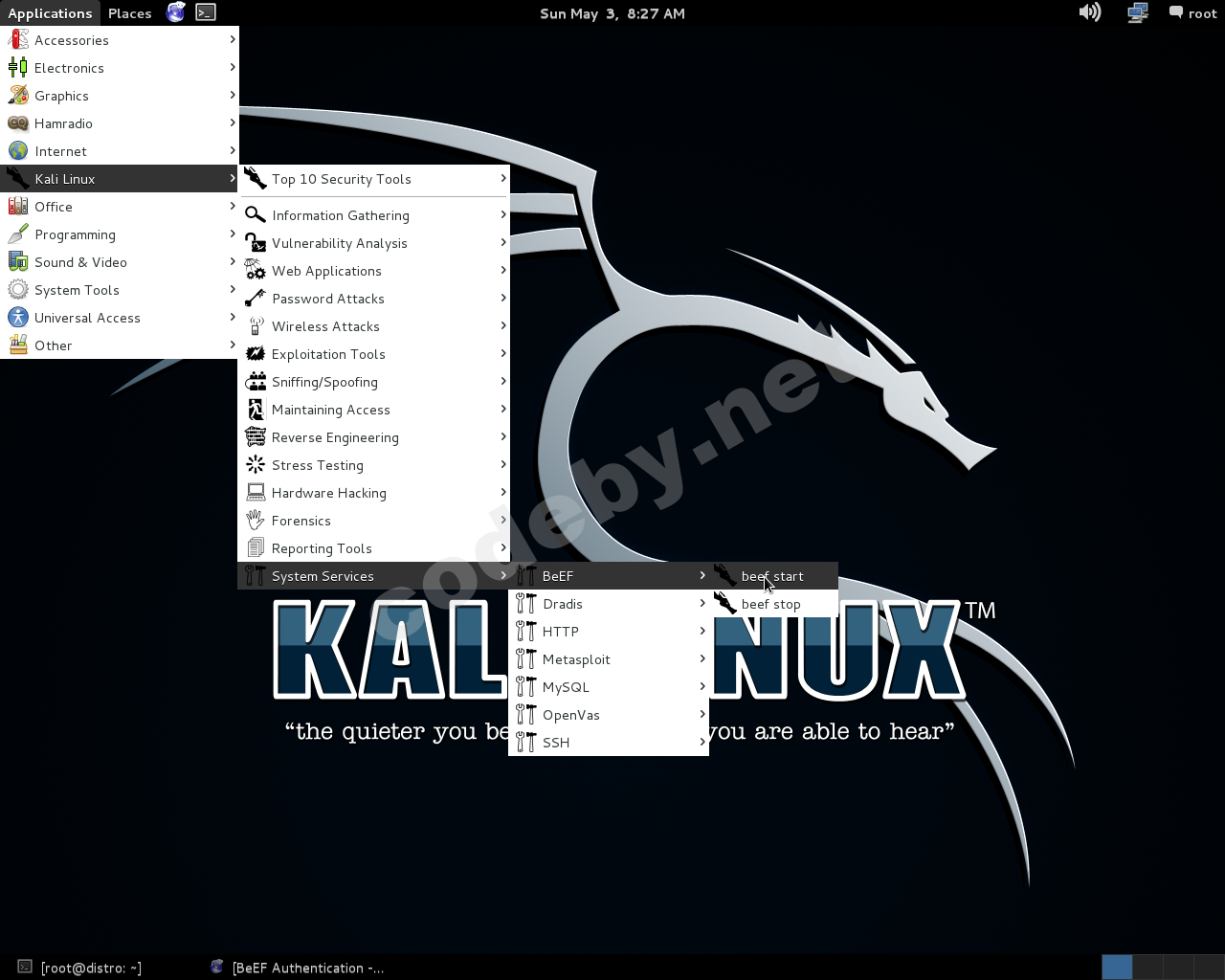Click the volume speaker icon
The image size is (1225, 980).
point(1090,12)
